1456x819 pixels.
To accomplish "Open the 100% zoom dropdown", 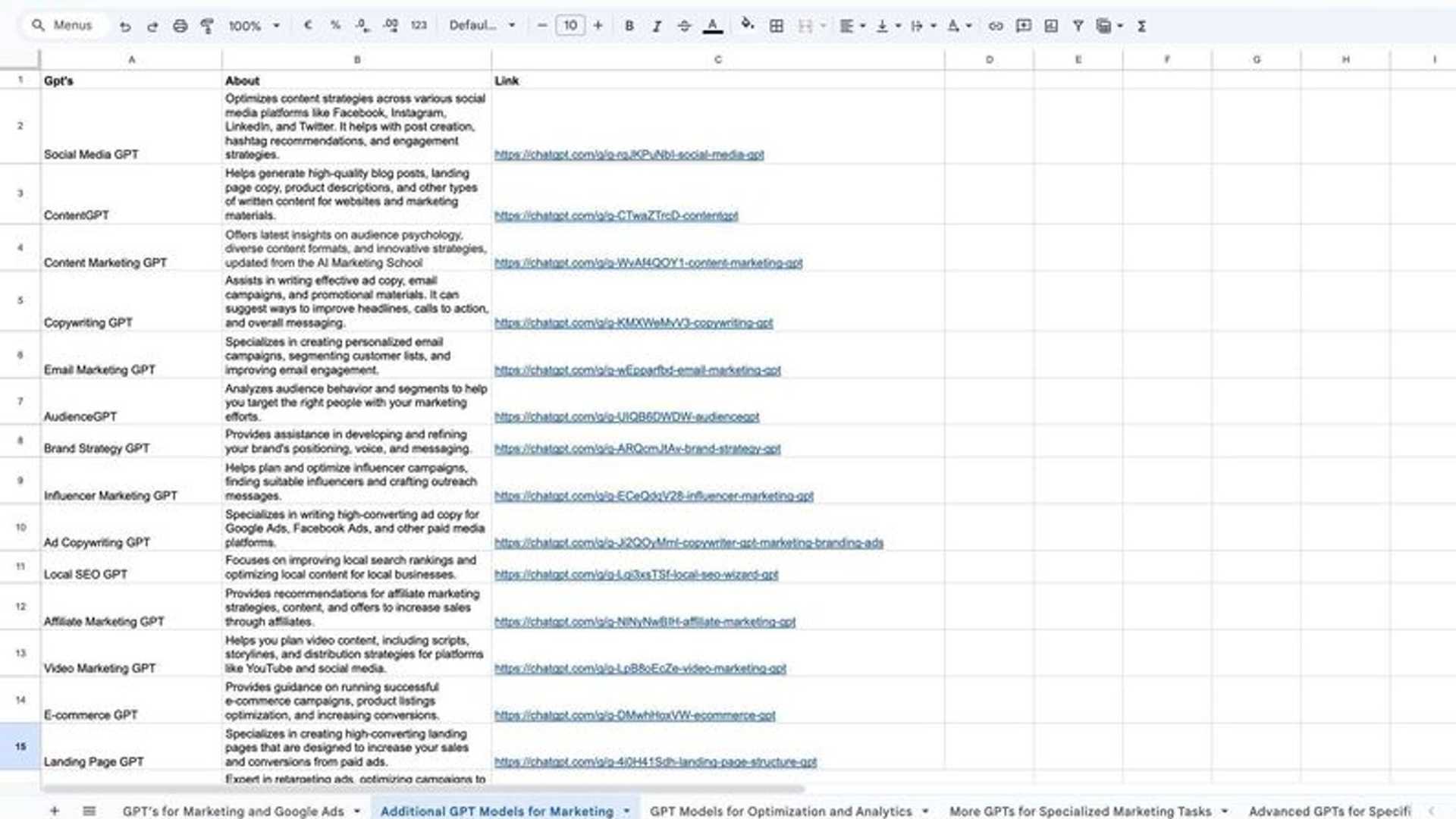I will coord(254,26).
